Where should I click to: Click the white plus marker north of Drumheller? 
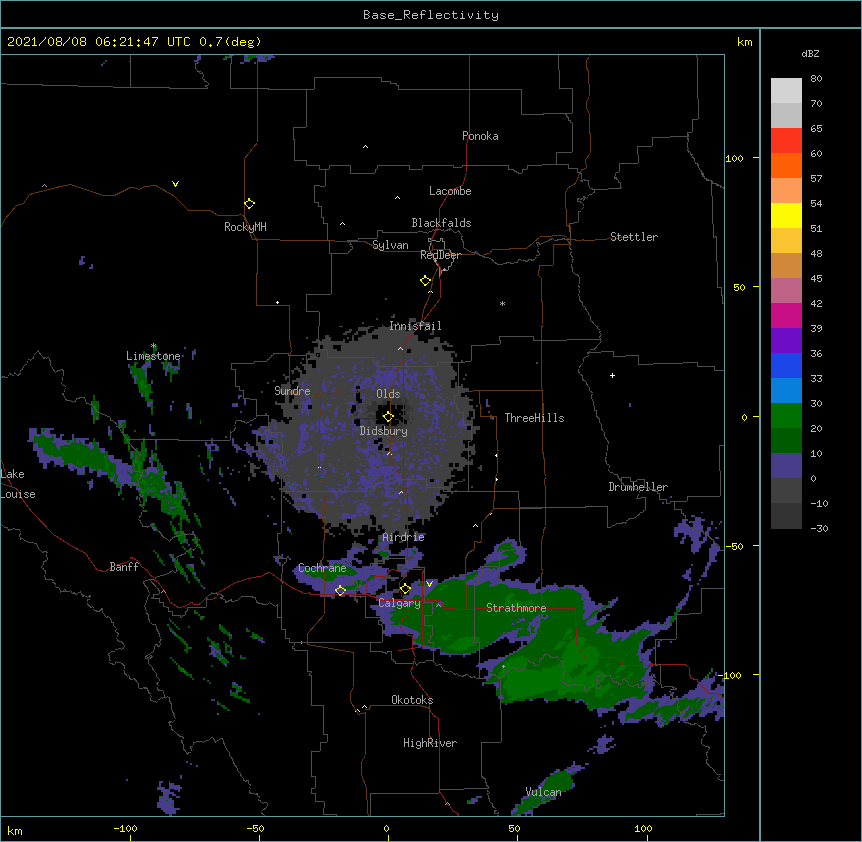(612, 375)
